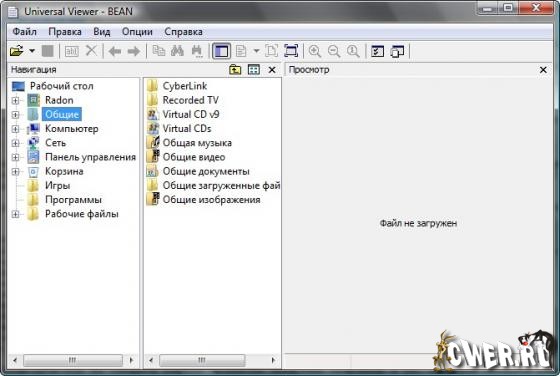Click the file list scrollbar right arrow

tap(273, 360)
